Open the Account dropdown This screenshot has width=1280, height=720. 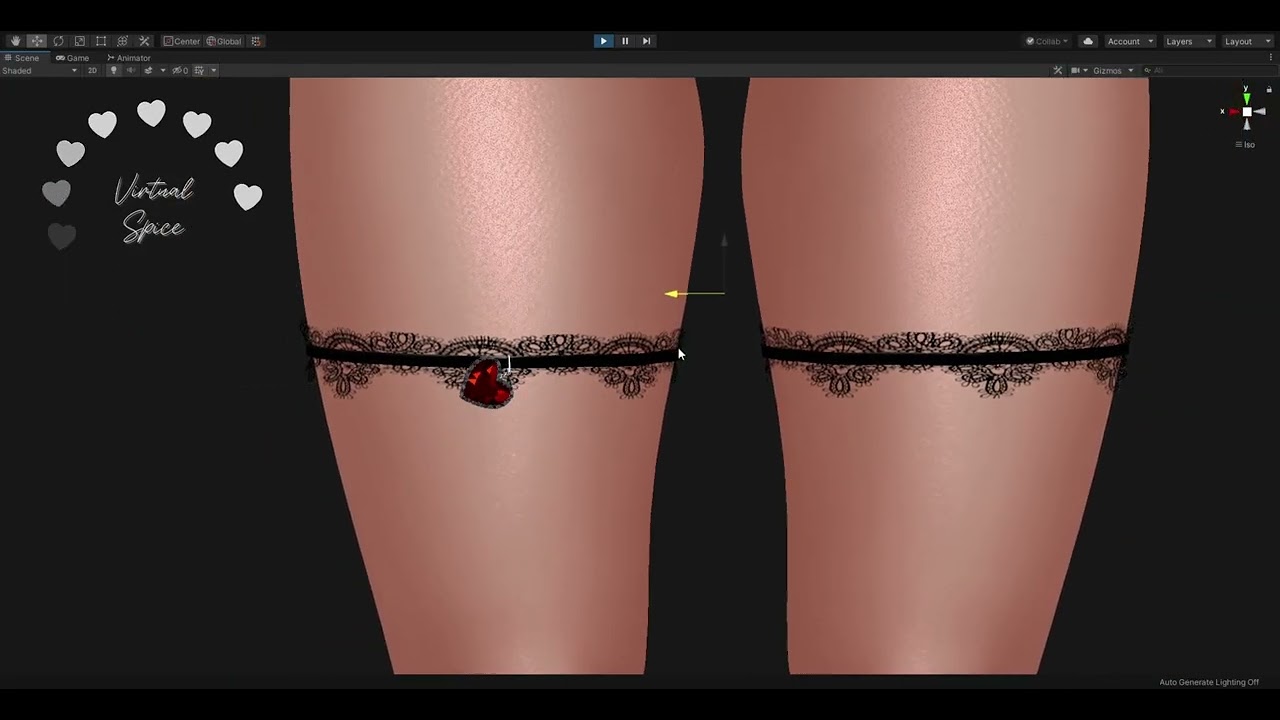[x=1130, y=41]
